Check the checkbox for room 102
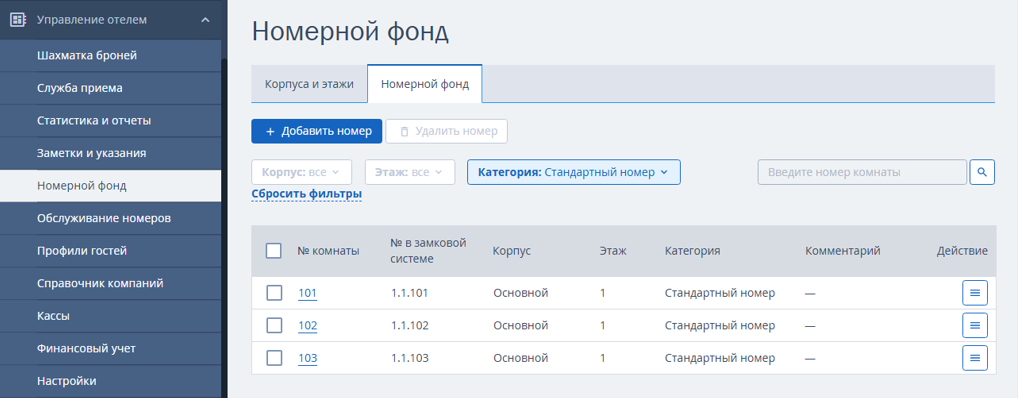Screen dimensions: 1018x398 coord(274,325)
